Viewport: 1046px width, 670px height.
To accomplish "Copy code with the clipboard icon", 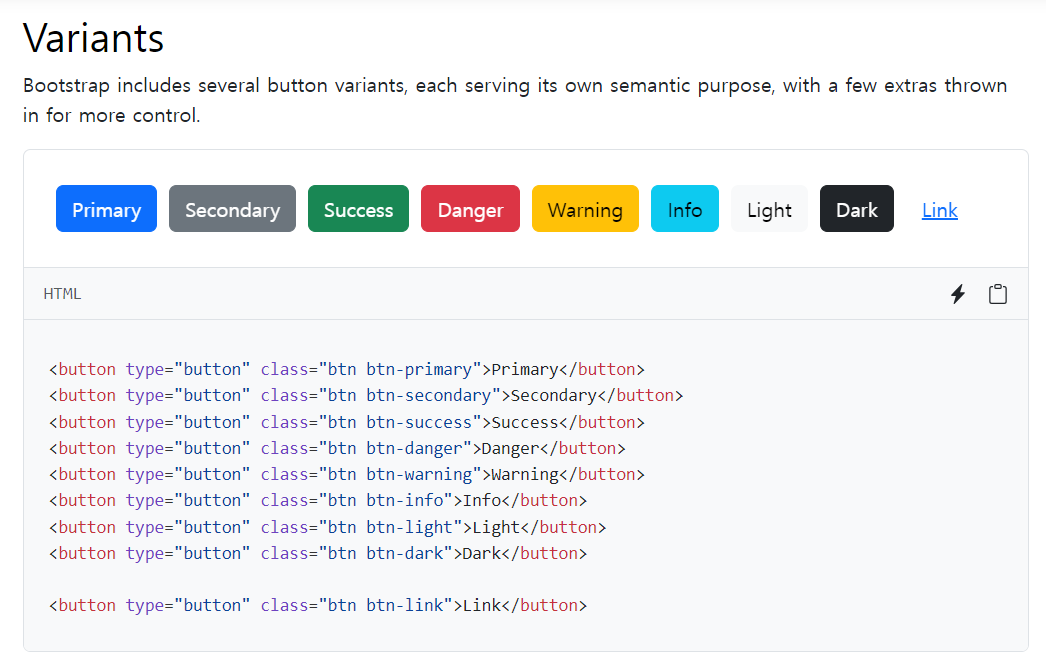I will pyautogui.click(x=998, y=294).
